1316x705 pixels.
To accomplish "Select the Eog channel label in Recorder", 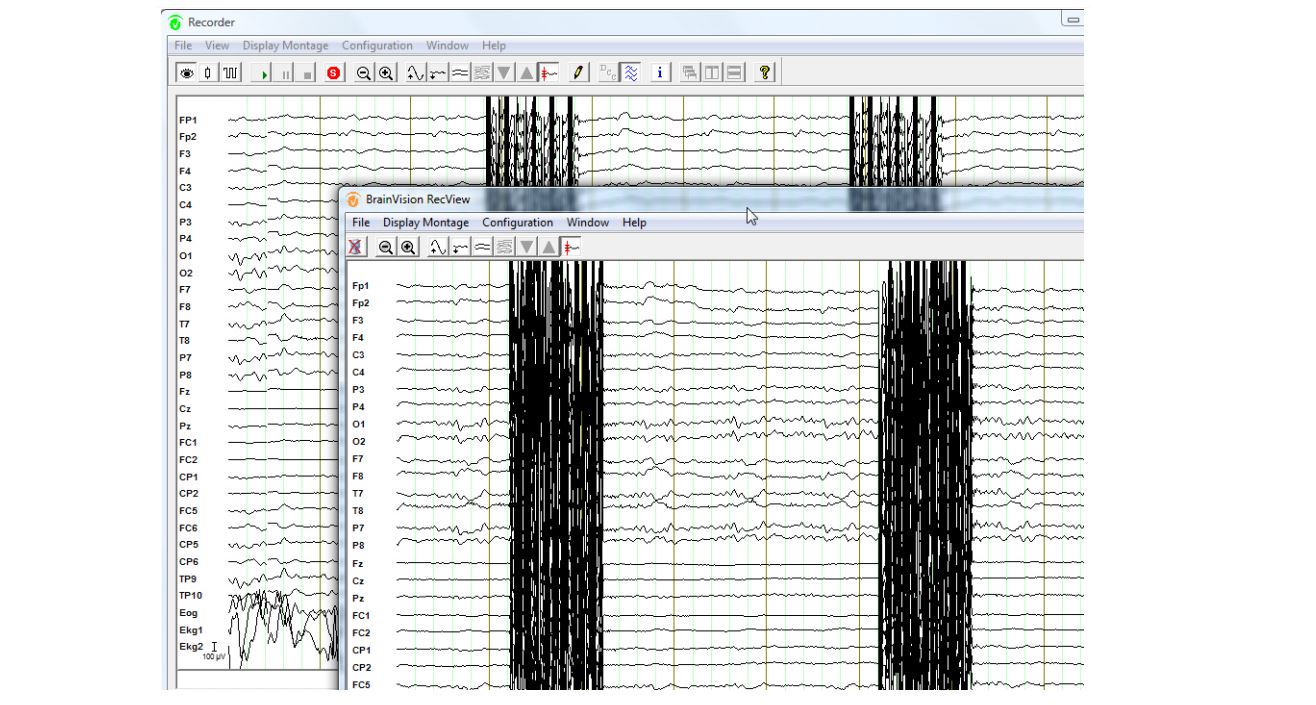I will pos(188,613).
